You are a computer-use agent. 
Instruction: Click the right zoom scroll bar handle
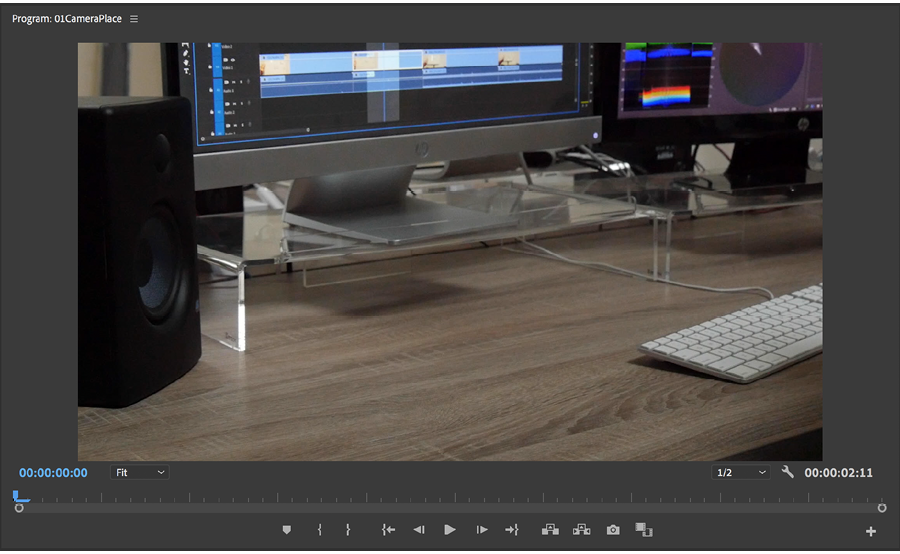click(x=882, y=508)
